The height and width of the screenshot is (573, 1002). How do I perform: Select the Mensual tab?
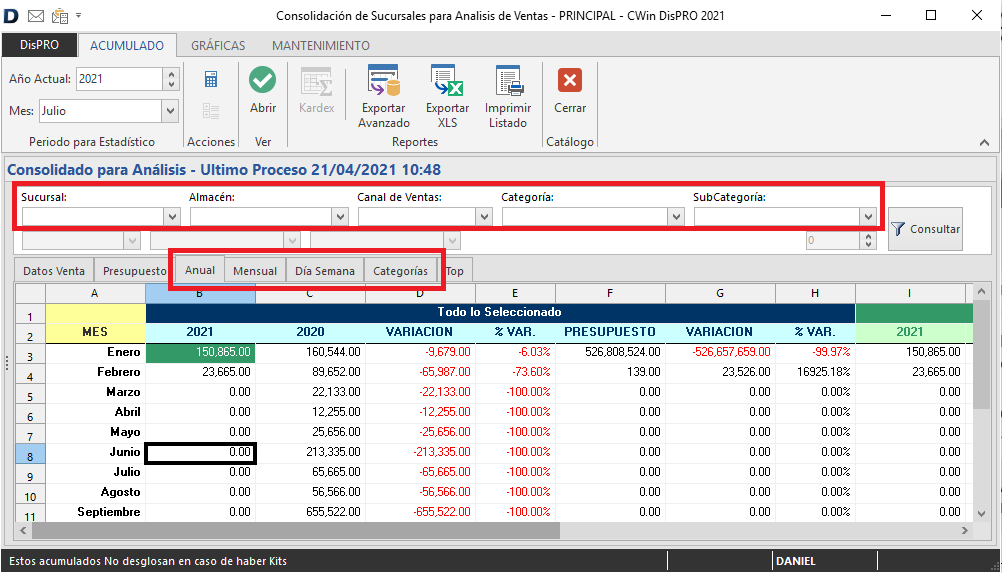(x=255, y=271)
